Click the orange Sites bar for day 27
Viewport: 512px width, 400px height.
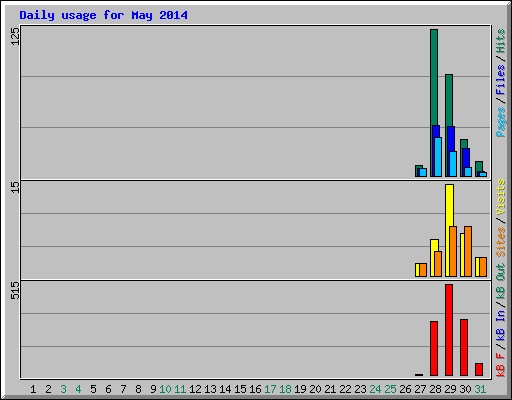pyautogui.click(x=423, y=270)
